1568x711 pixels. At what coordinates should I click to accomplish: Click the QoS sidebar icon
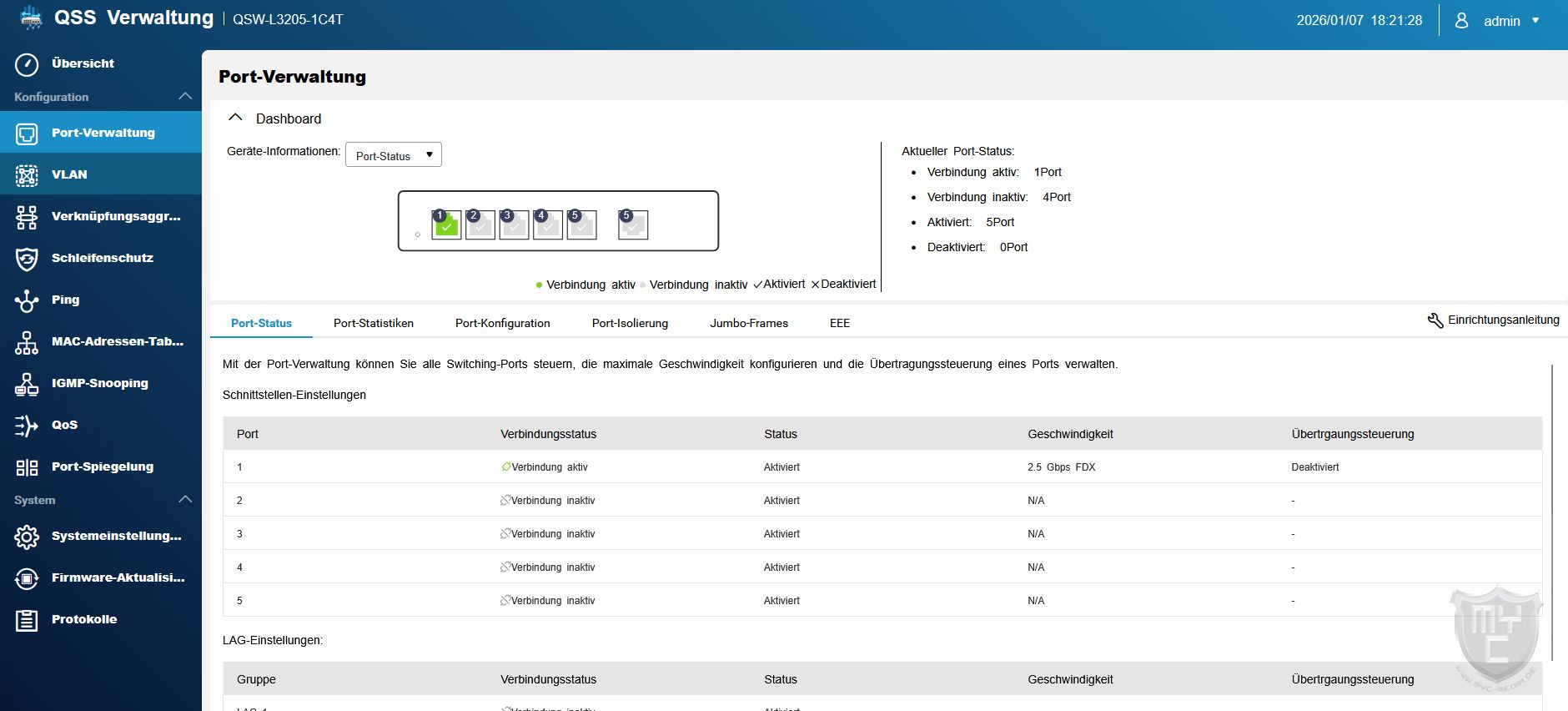(27, 426)
